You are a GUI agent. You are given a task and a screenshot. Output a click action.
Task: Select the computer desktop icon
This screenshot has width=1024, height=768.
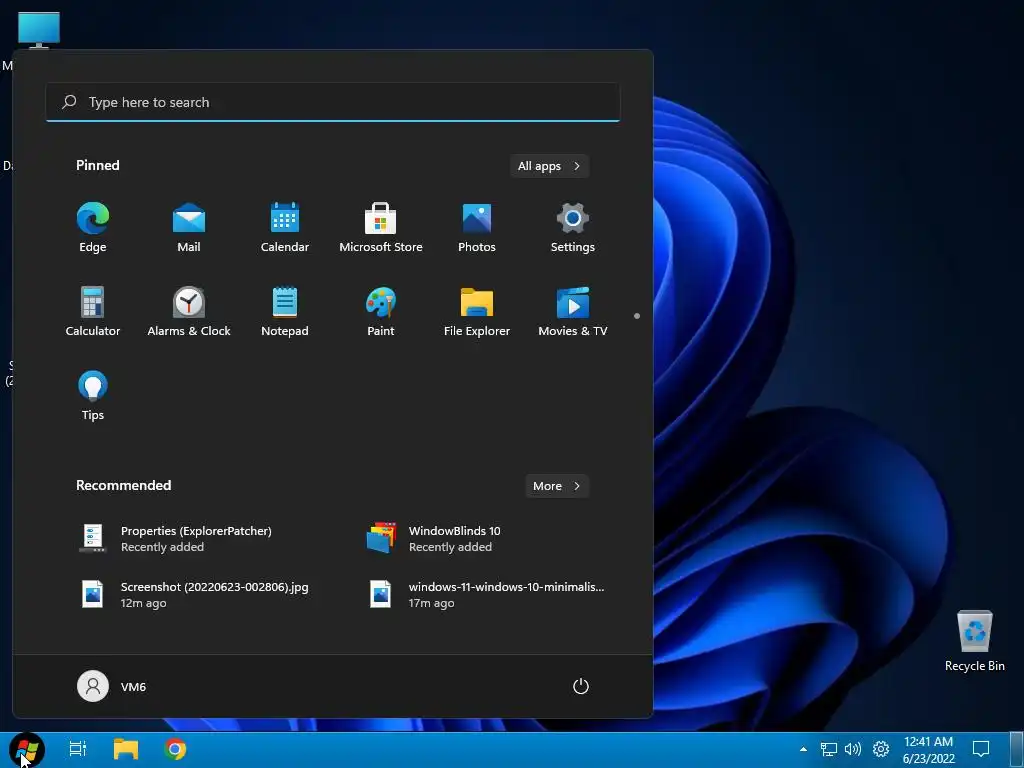(x=39, y=30)
